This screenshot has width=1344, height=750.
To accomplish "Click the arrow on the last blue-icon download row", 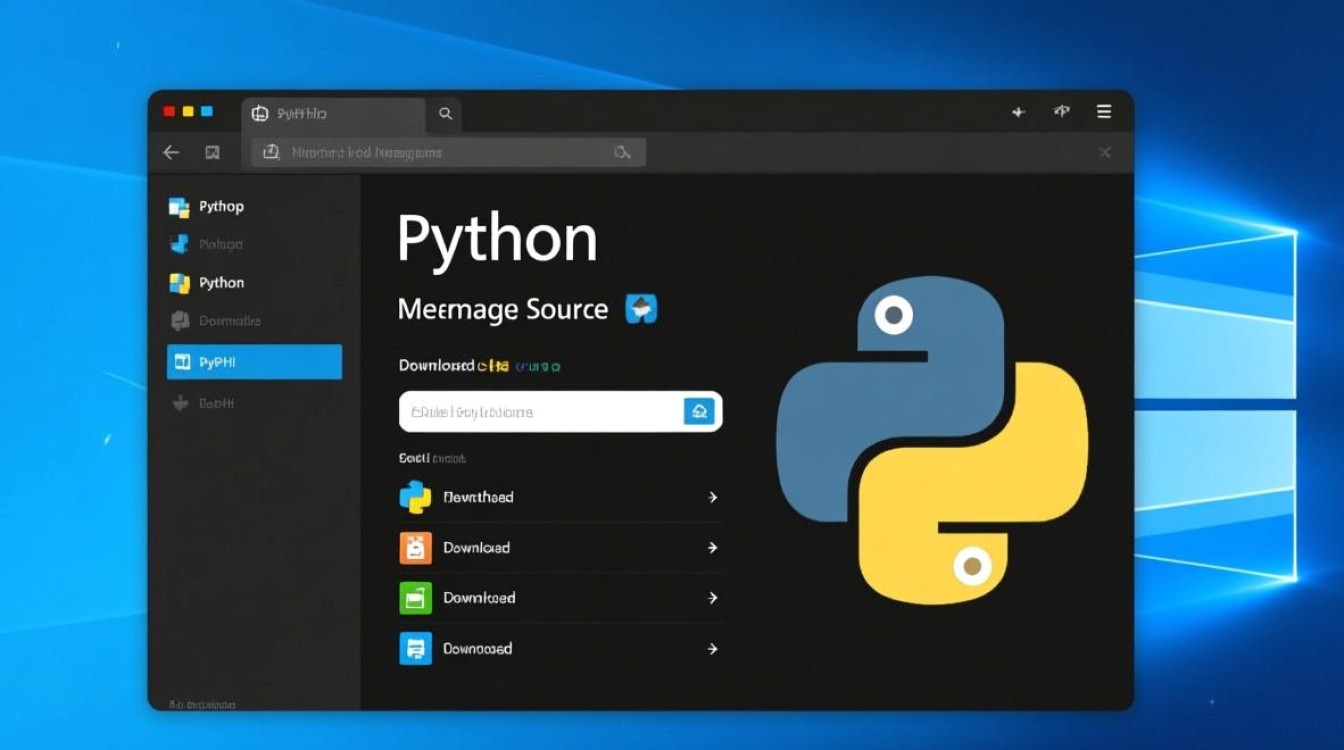I will pos(712,649).
